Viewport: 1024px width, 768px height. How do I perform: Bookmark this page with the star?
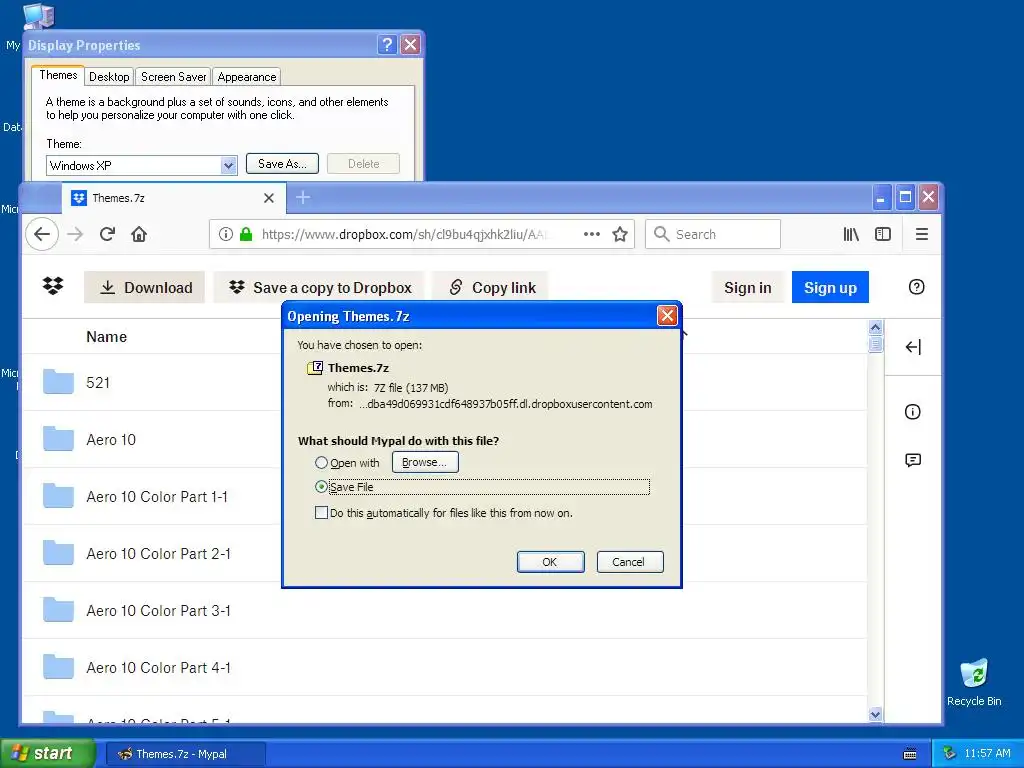point(620,234)
